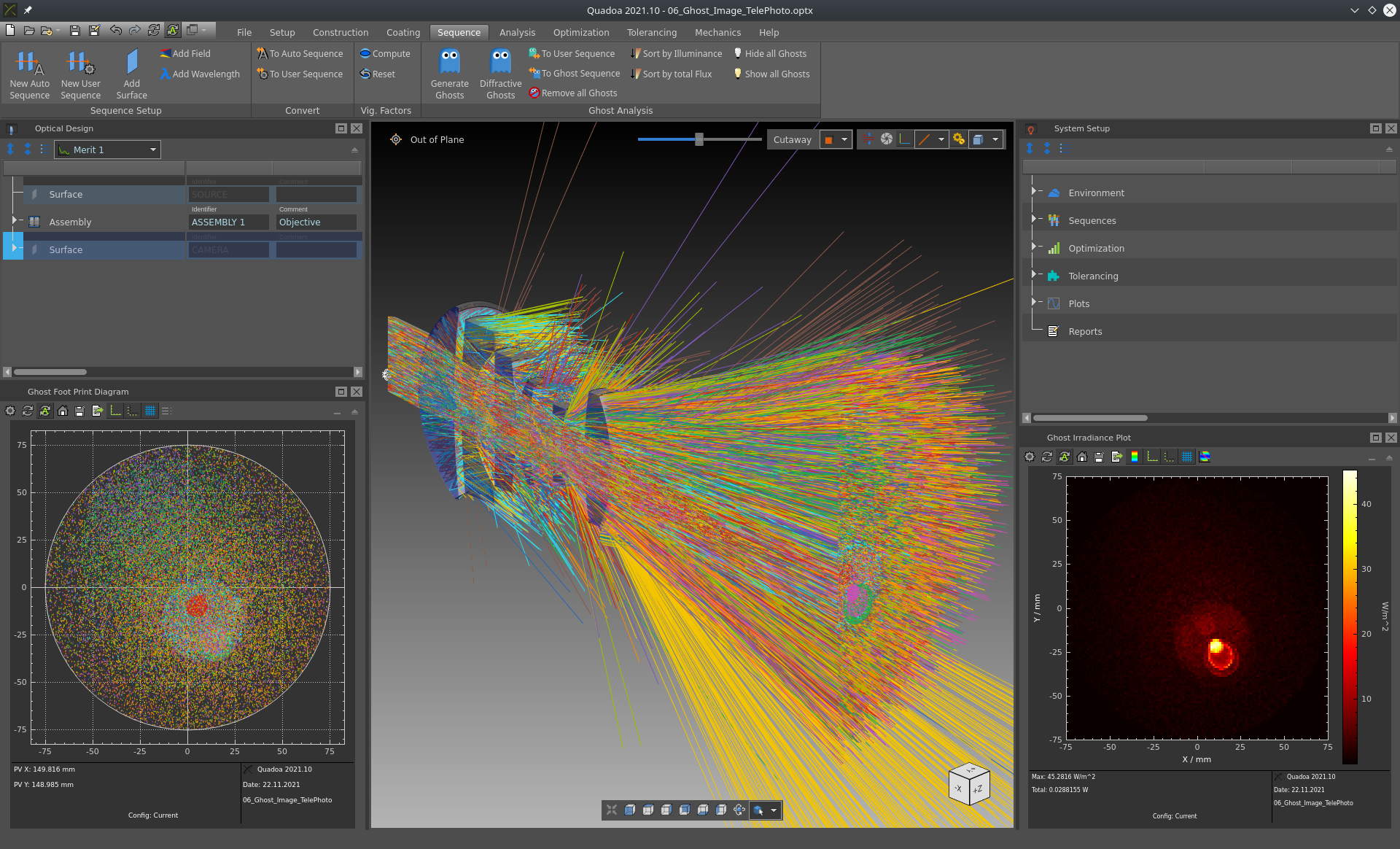The image size is (1400, 849).
Task: Click fit-all view icon in 3D bottom toolbar
Action: [612, 810]
